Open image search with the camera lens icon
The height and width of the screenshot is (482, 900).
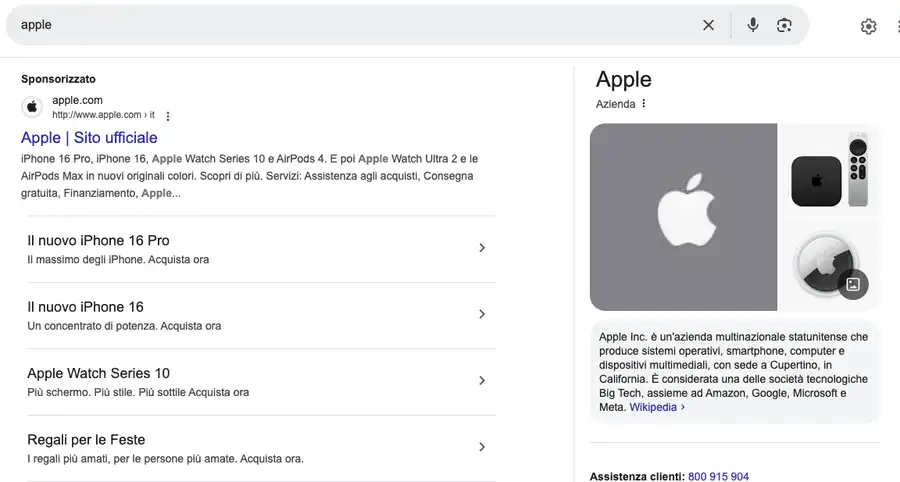(784, 25)
